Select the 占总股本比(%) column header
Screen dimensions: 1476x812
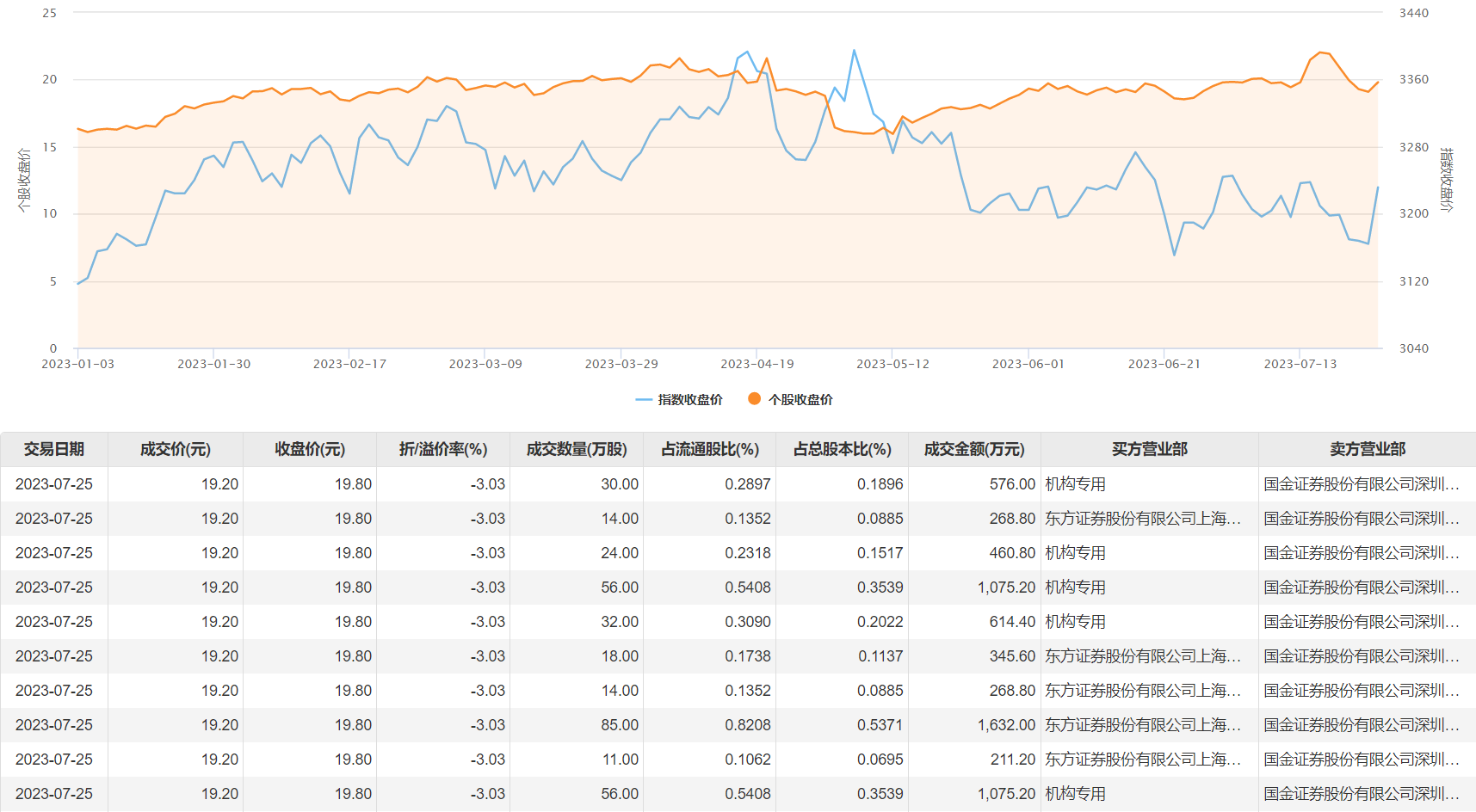pyautogui.click(x=843, y=449)
